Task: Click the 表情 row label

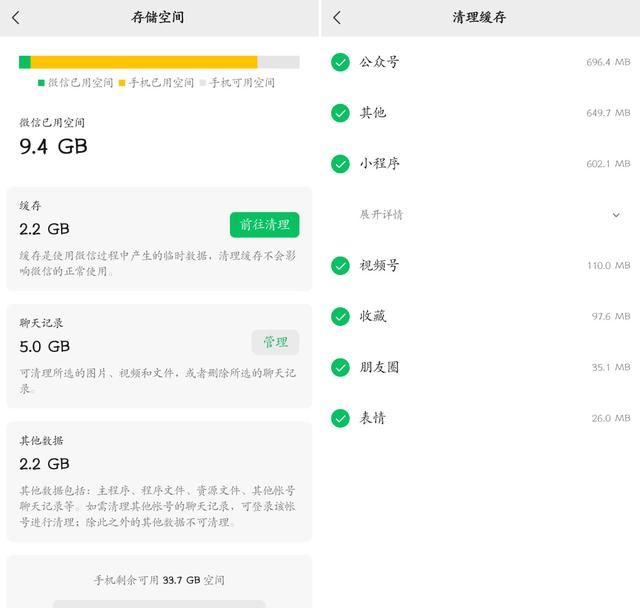Action: pyautogui.click(x=373, y=418)
